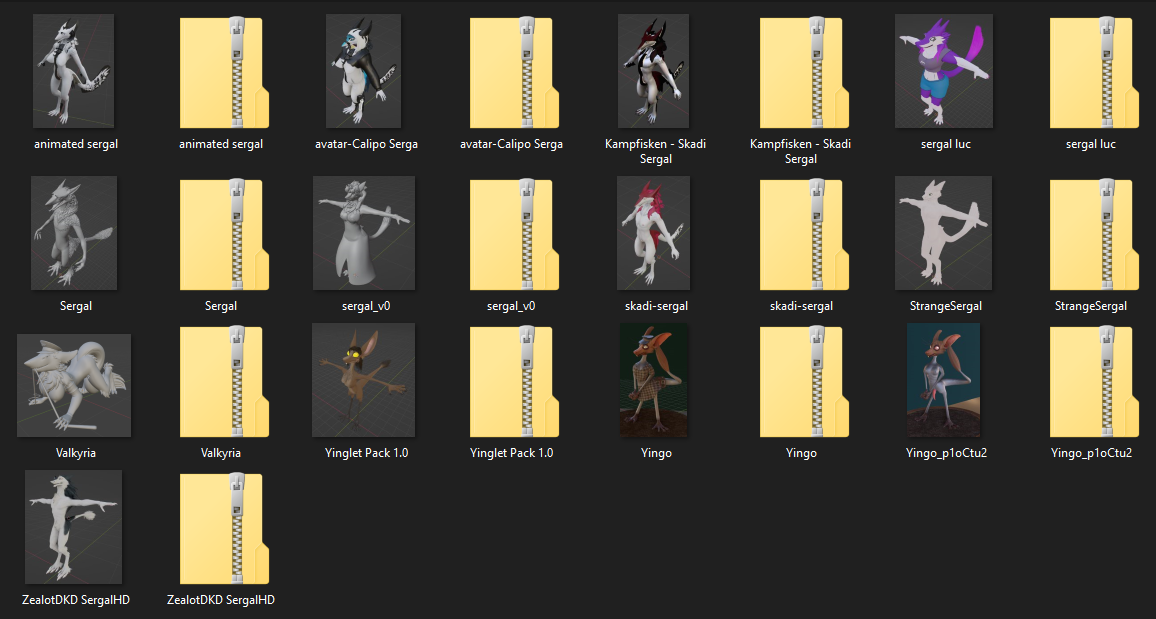Select the Yingo zip folder icon

(804, 382)
